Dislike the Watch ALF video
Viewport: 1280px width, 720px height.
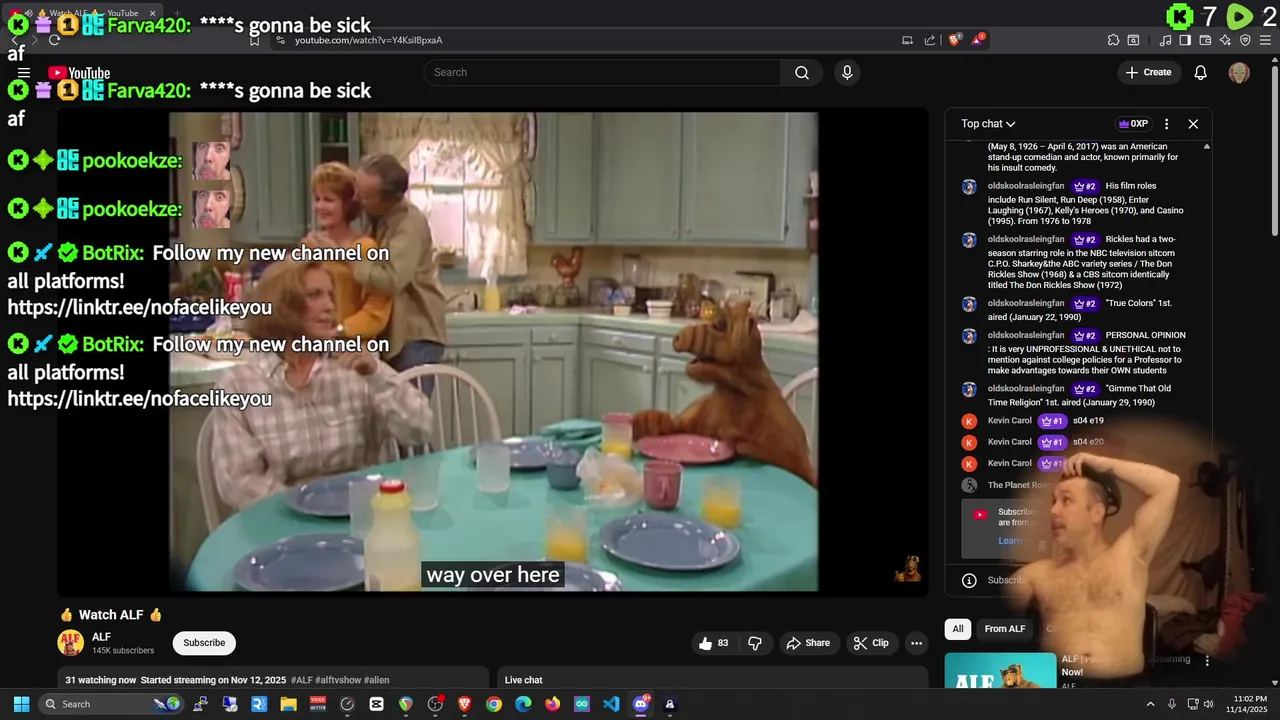point(755,643)
